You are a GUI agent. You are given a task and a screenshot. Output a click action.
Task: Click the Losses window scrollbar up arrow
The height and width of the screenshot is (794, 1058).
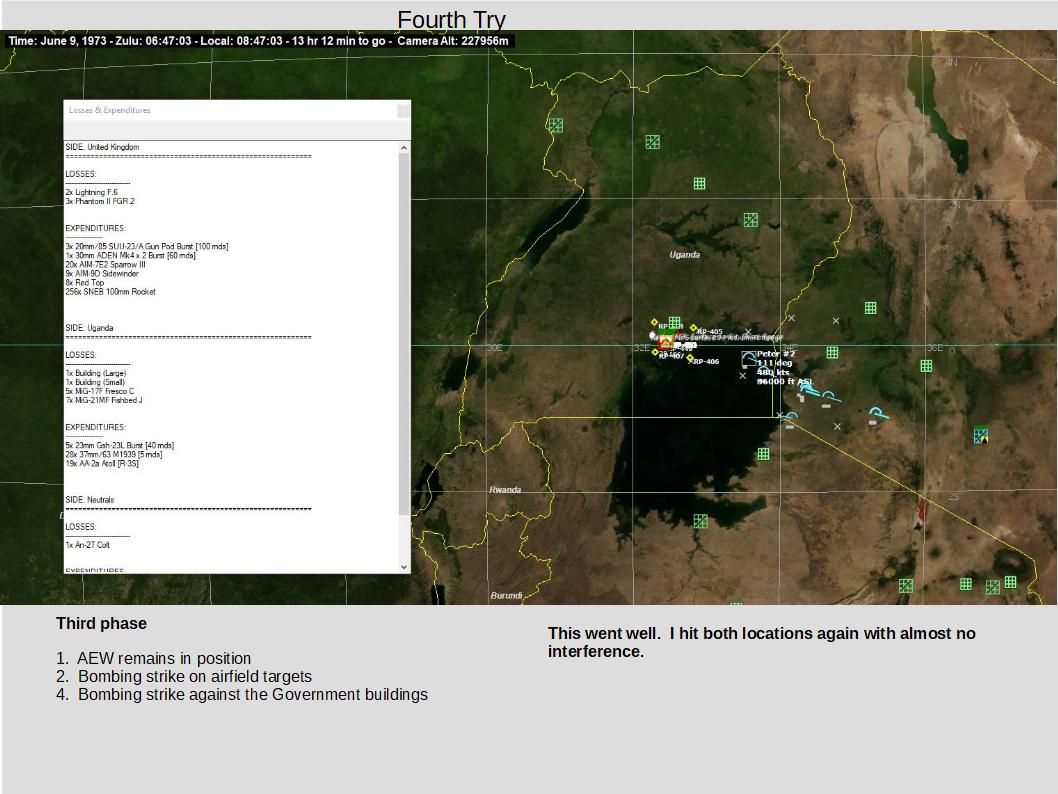pyautogui.click(x=404, y=147)
